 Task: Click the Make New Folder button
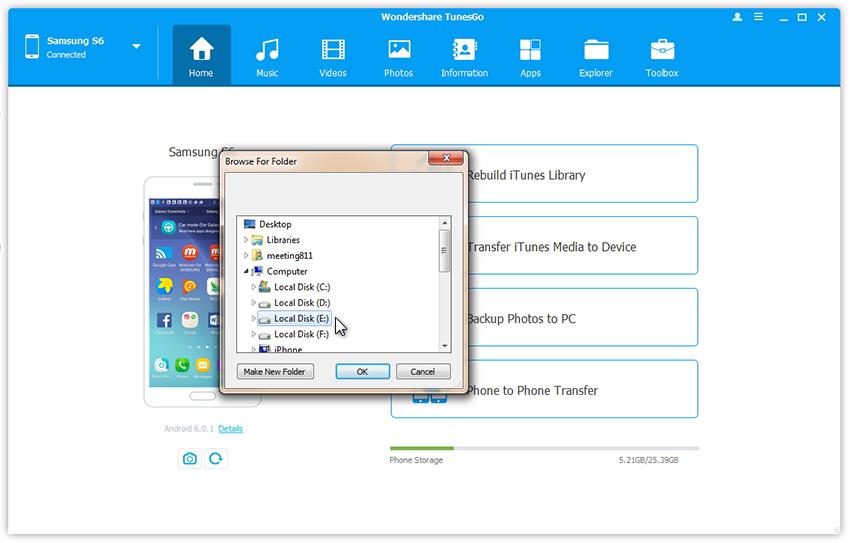point(275,371)
